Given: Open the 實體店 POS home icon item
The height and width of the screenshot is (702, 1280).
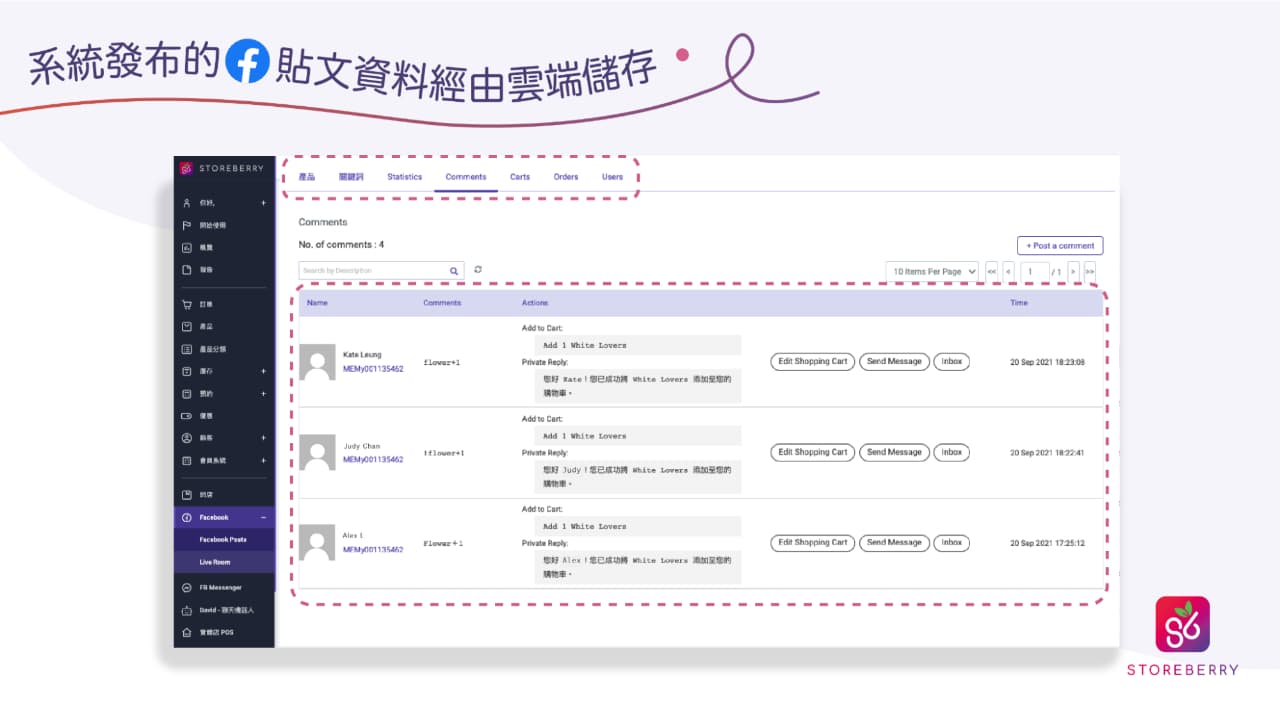Looking at the screenshot, I should [187, 632].
